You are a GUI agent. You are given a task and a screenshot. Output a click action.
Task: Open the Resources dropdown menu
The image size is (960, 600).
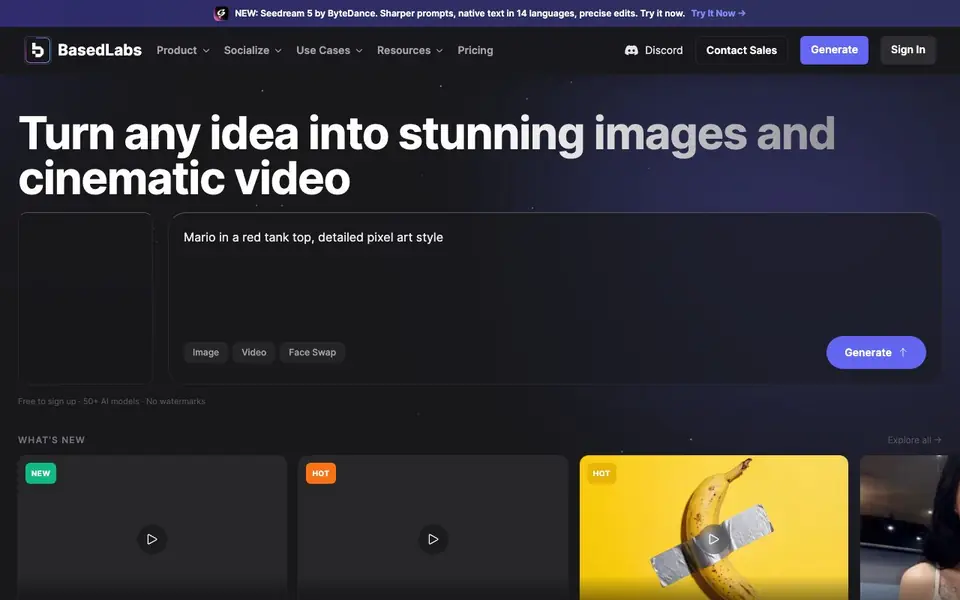pyautogui.click(x=410, y=50)
